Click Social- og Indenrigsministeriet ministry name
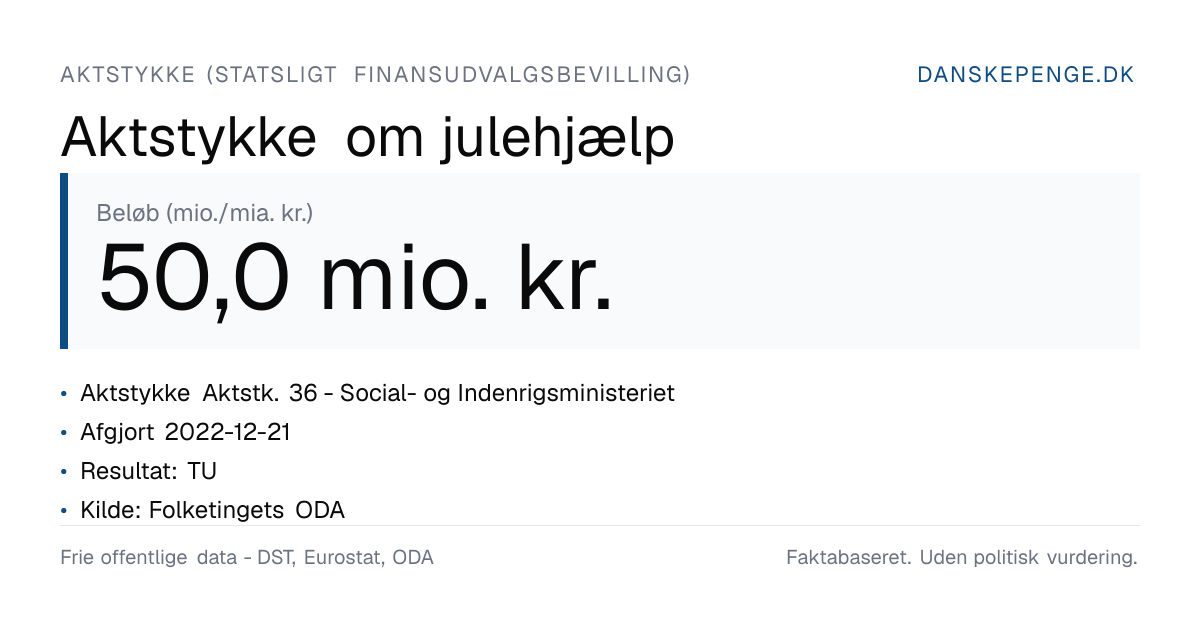Image resolution: width=1200 pixels, height=630 pixels. coord(508,393)
